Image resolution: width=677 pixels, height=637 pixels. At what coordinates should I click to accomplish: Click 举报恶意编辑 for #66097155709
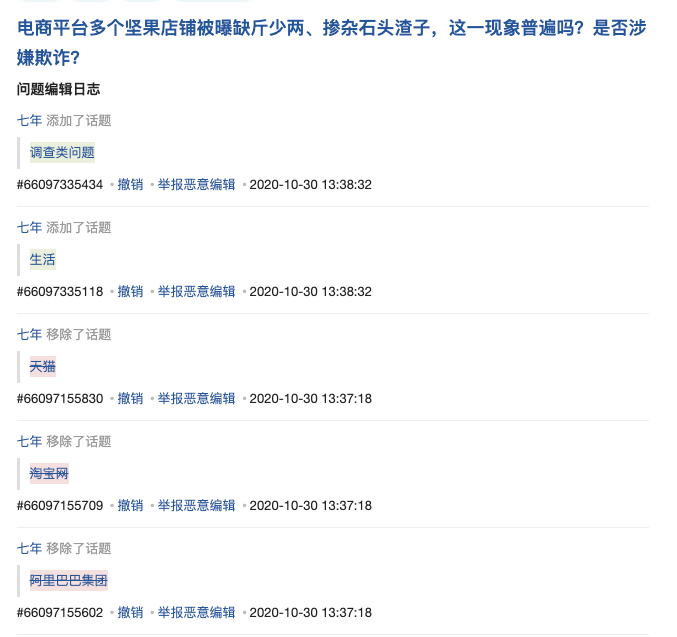[196, 505]
